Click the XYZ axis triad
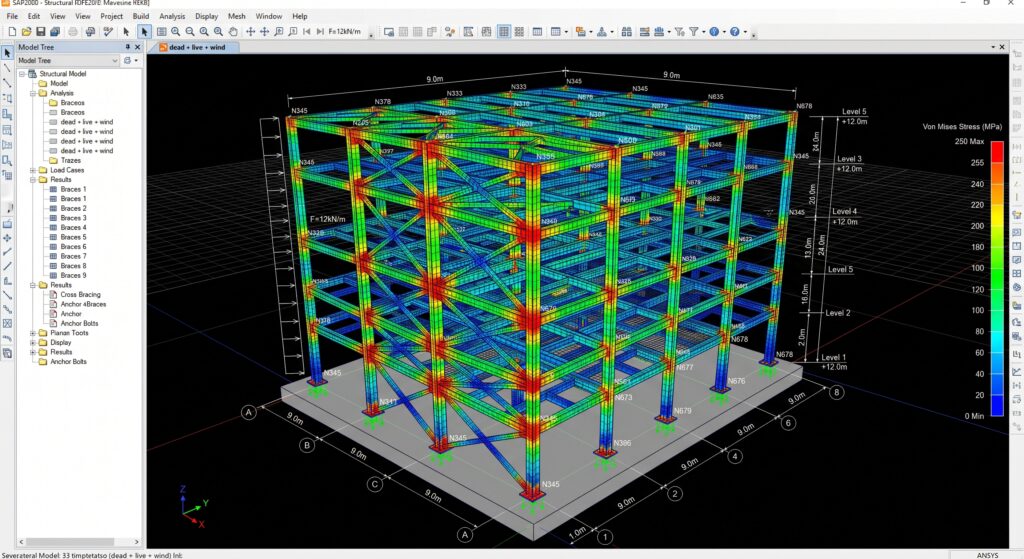This screenshot has width=1024, height=559. (193, 507)
